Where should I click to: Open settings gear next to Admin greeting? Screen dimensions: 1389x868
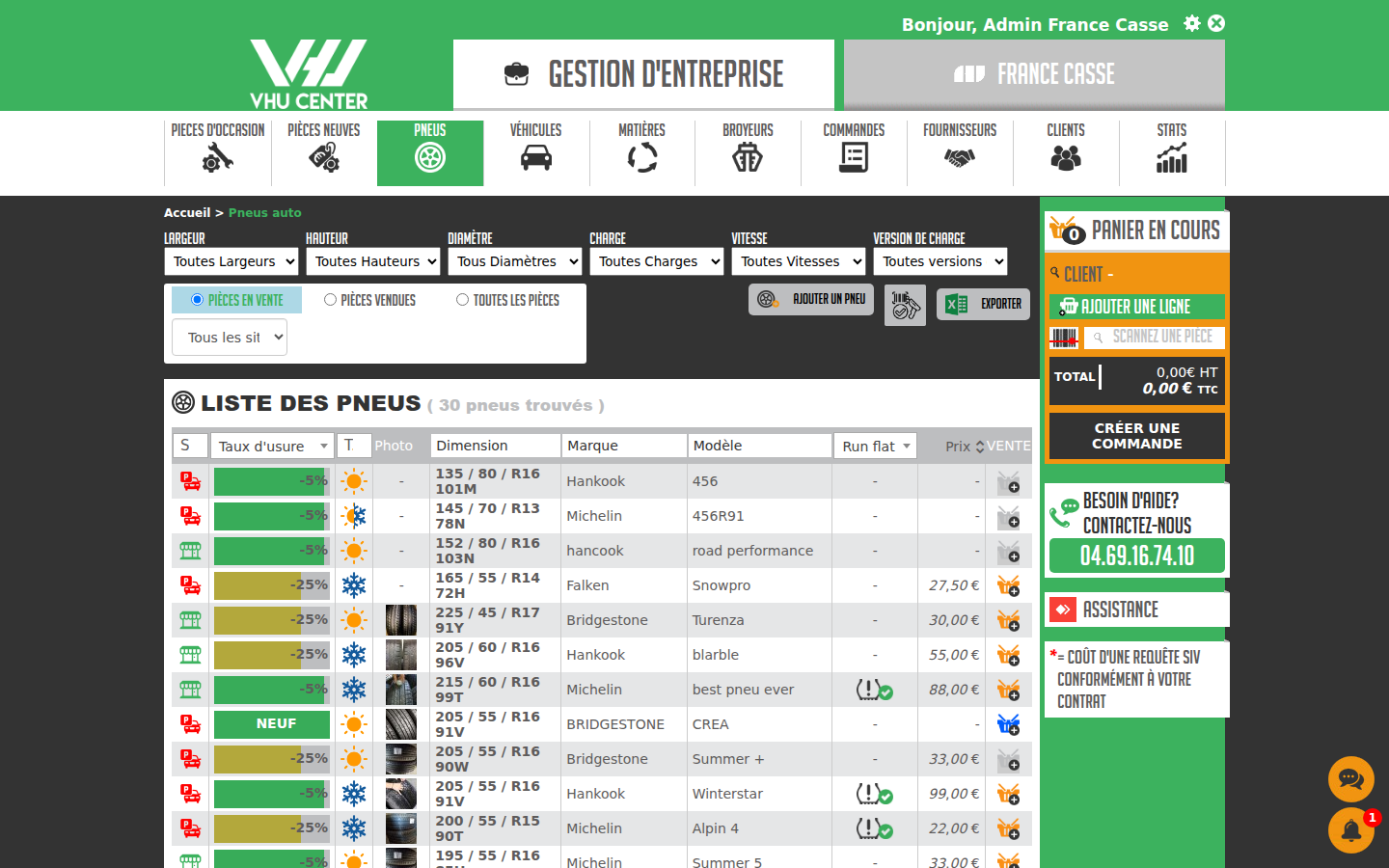[1192, 23]
